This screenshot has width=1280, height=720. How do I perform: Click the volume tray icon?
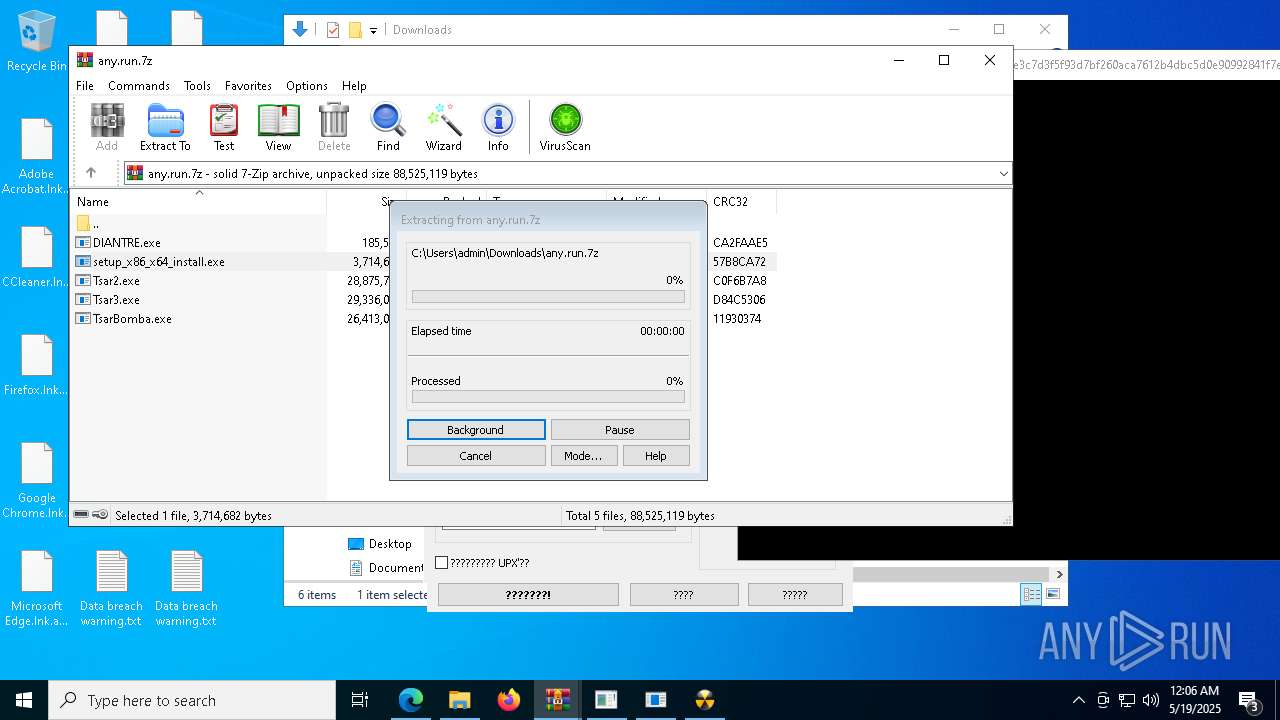pos(1151,700)
